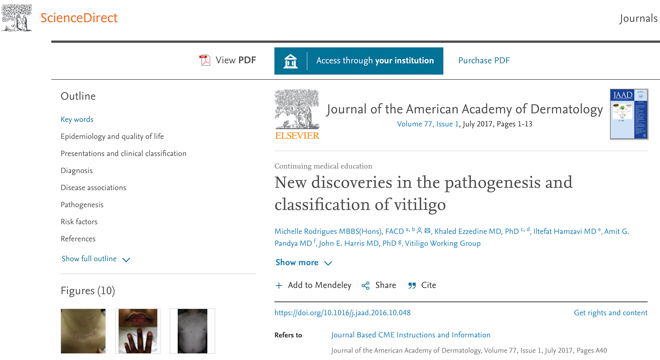Open the JAAD journal cover image
This screenshot has height=360, width=660.
click(x=629, y=114)
